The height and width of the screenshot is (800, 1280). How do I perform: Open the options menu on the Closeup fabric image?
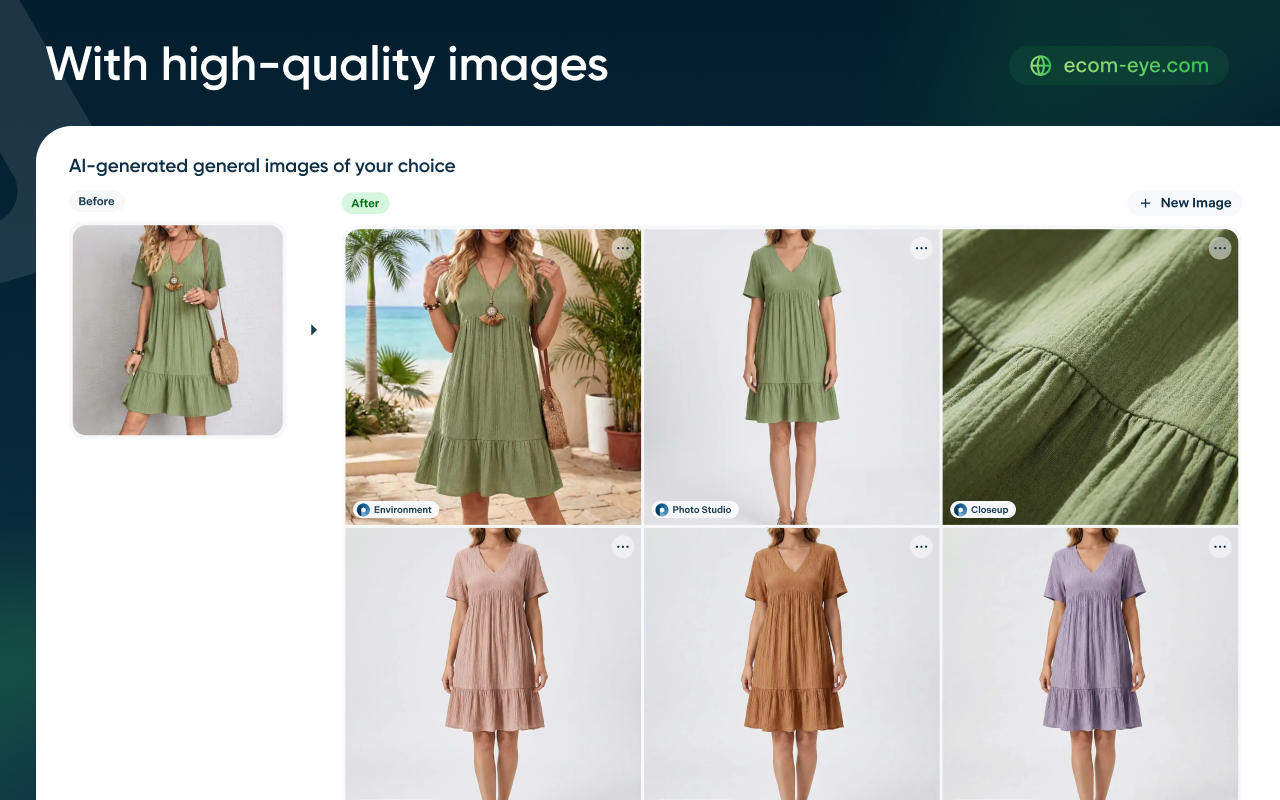[x=1220, y=247]
